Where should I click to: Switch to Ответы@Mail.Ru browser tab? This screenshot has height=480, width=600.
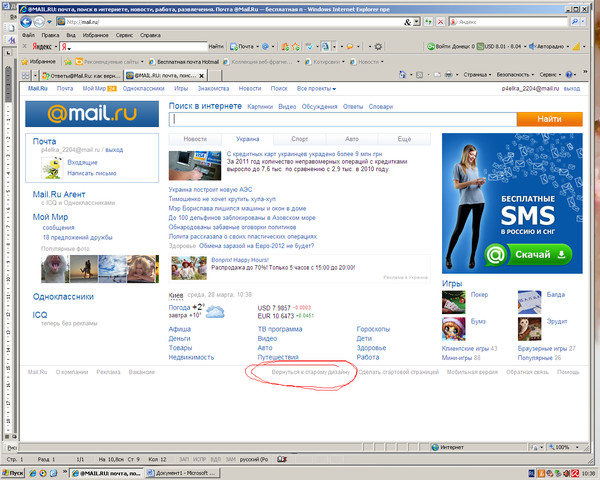point(82,75)
